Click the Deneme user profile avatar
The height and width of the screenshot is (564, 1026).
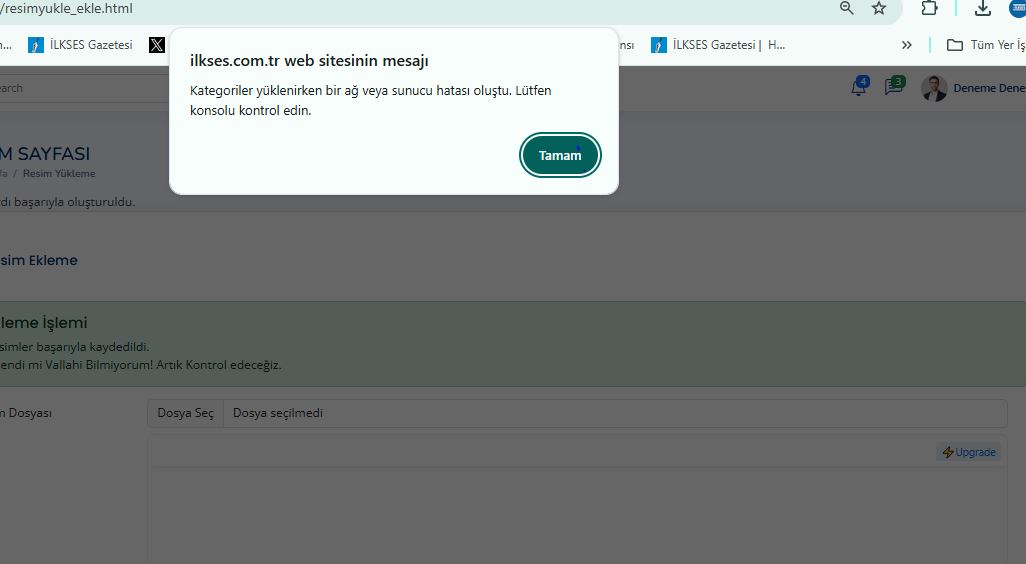coord(934,88)
